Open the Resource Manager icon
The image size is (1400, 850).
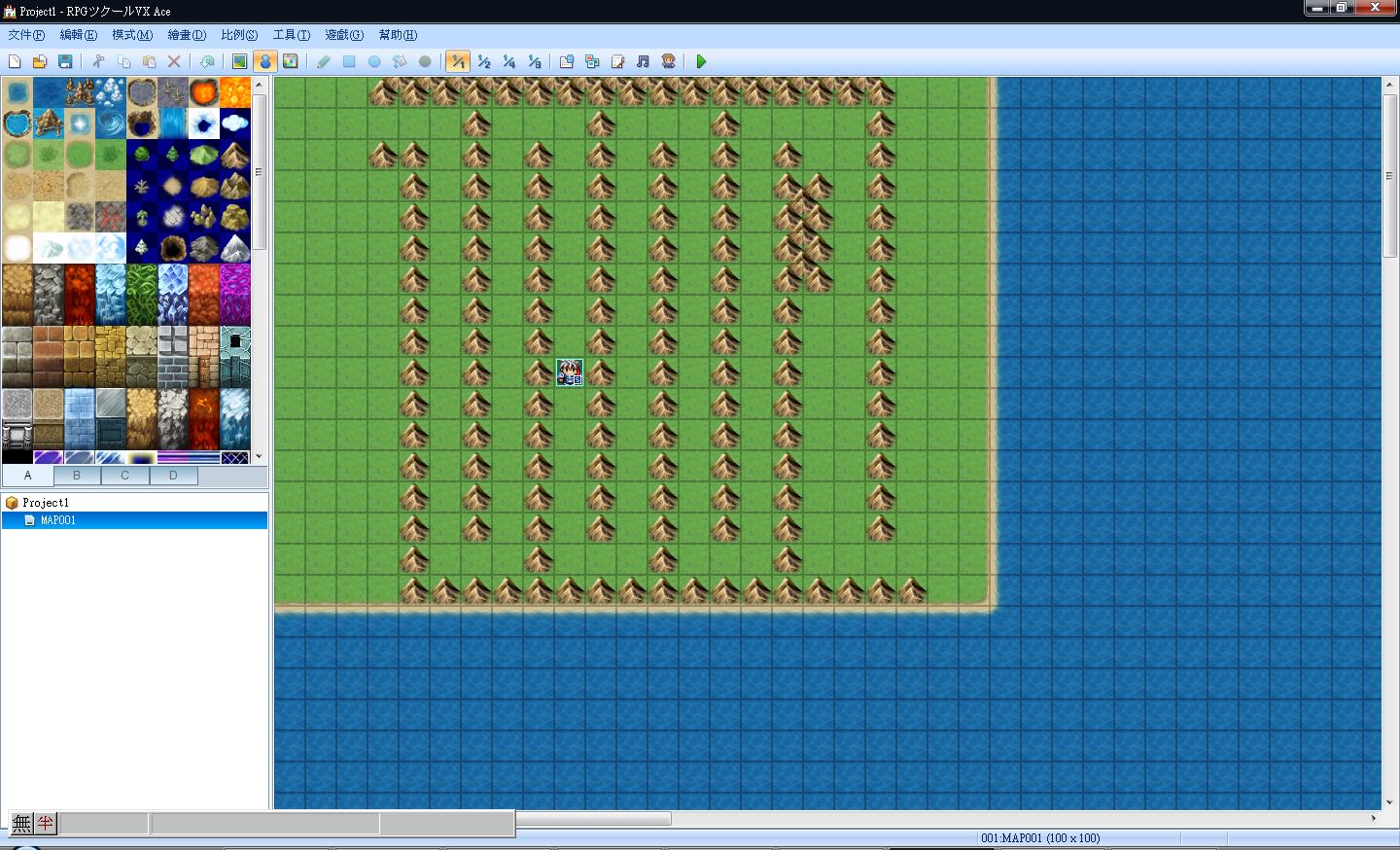click(592, 61)
